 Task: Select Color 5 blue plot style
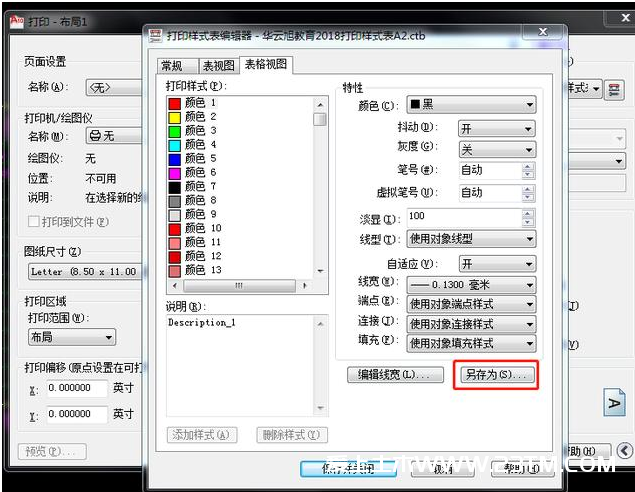coord(193,159)
